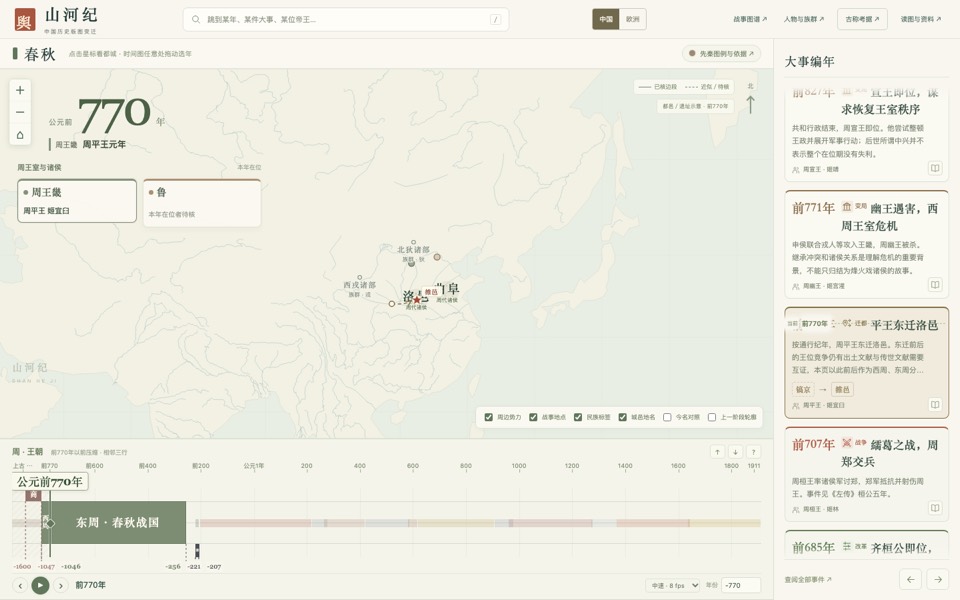Click the red star capital marker at 洛邑
The width and height of the screenshot is (960, 600).
[x=417, y=300]
